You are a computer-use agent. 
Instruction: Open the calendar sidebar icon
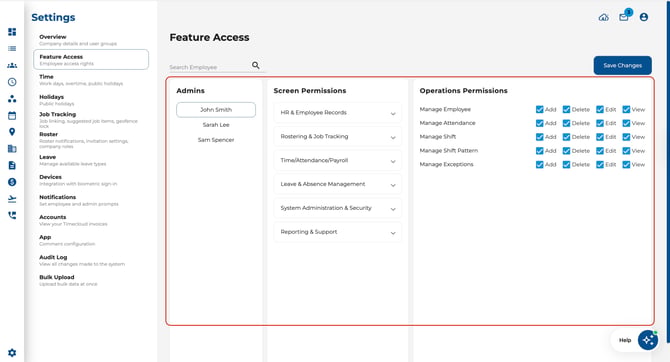tap(12, 115)
